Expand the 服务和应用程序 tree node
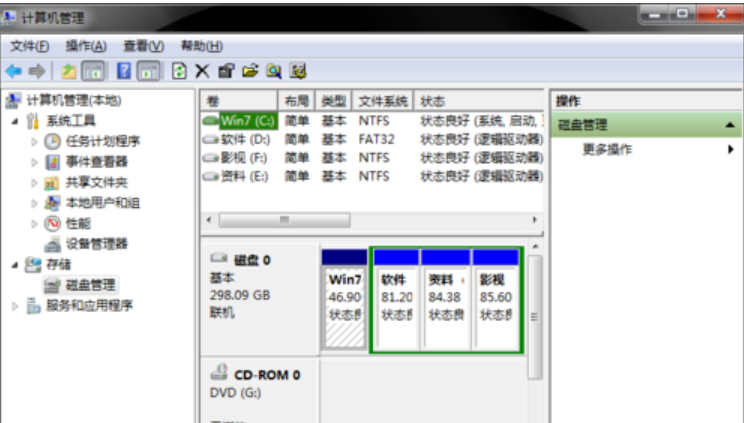Screen dimensions: 744x423 pos(15,306)
